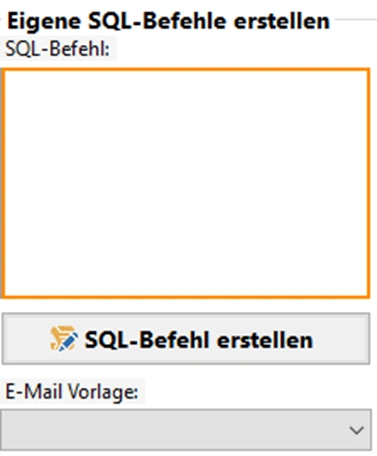Click the word 'Eigene' in the section title
The width and height of the screenshot is (377, 456).
coord(44,22)
